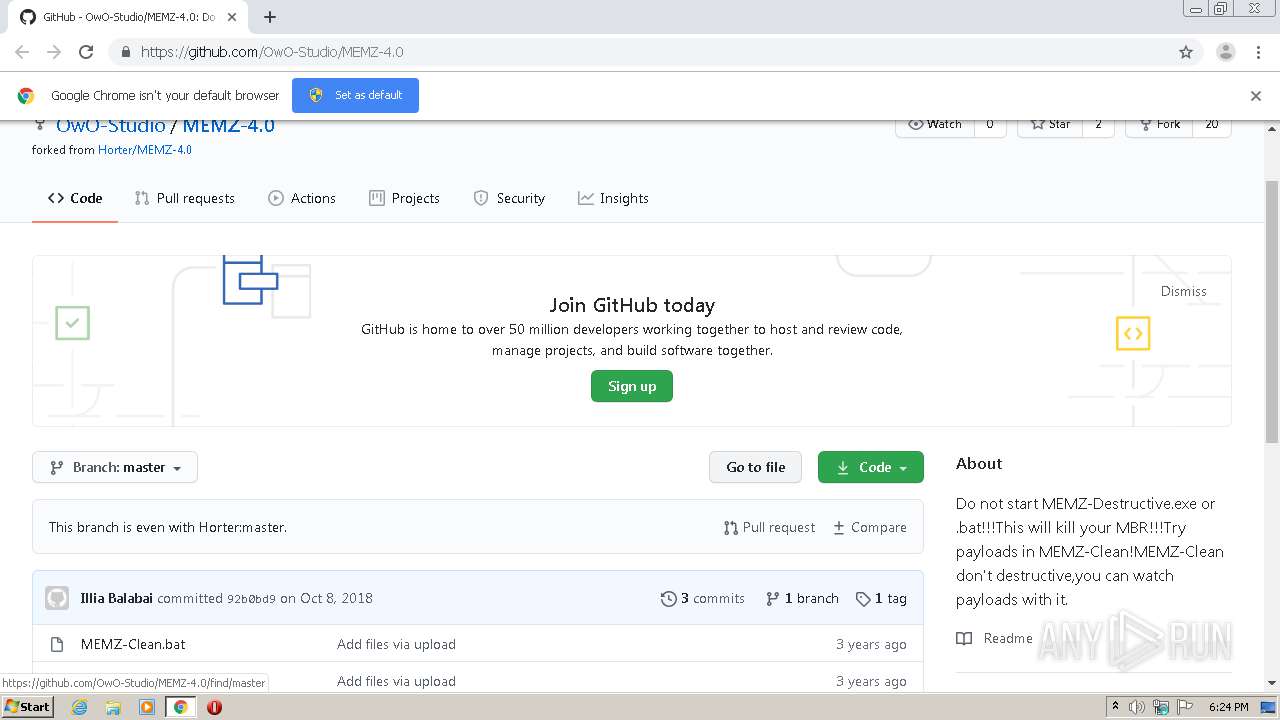Open OwO-Studio owner link

(x=110, y=126)
